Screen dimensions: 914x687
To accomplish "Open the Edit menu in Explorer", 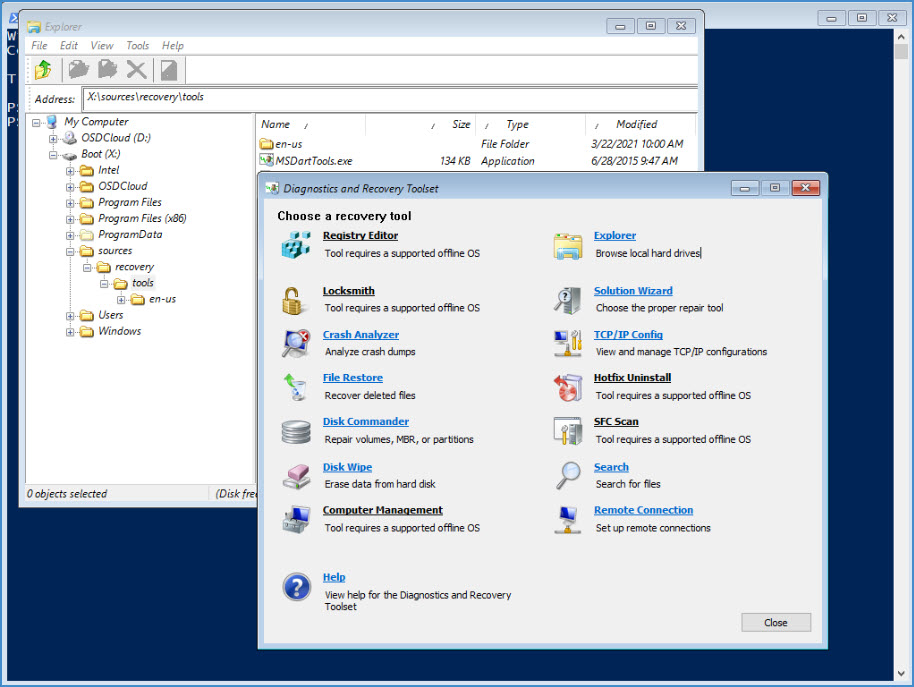I will point(68,45).
